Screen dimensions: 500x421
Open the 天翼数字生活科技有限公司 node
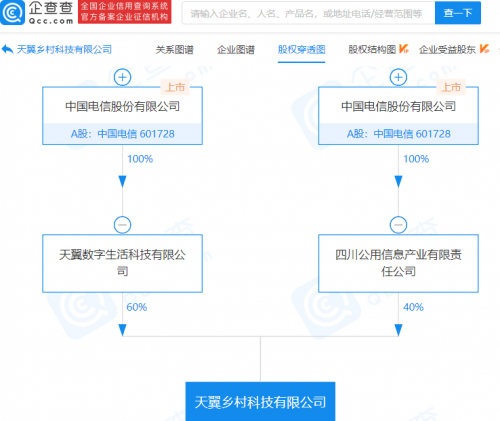click(122, 263)
